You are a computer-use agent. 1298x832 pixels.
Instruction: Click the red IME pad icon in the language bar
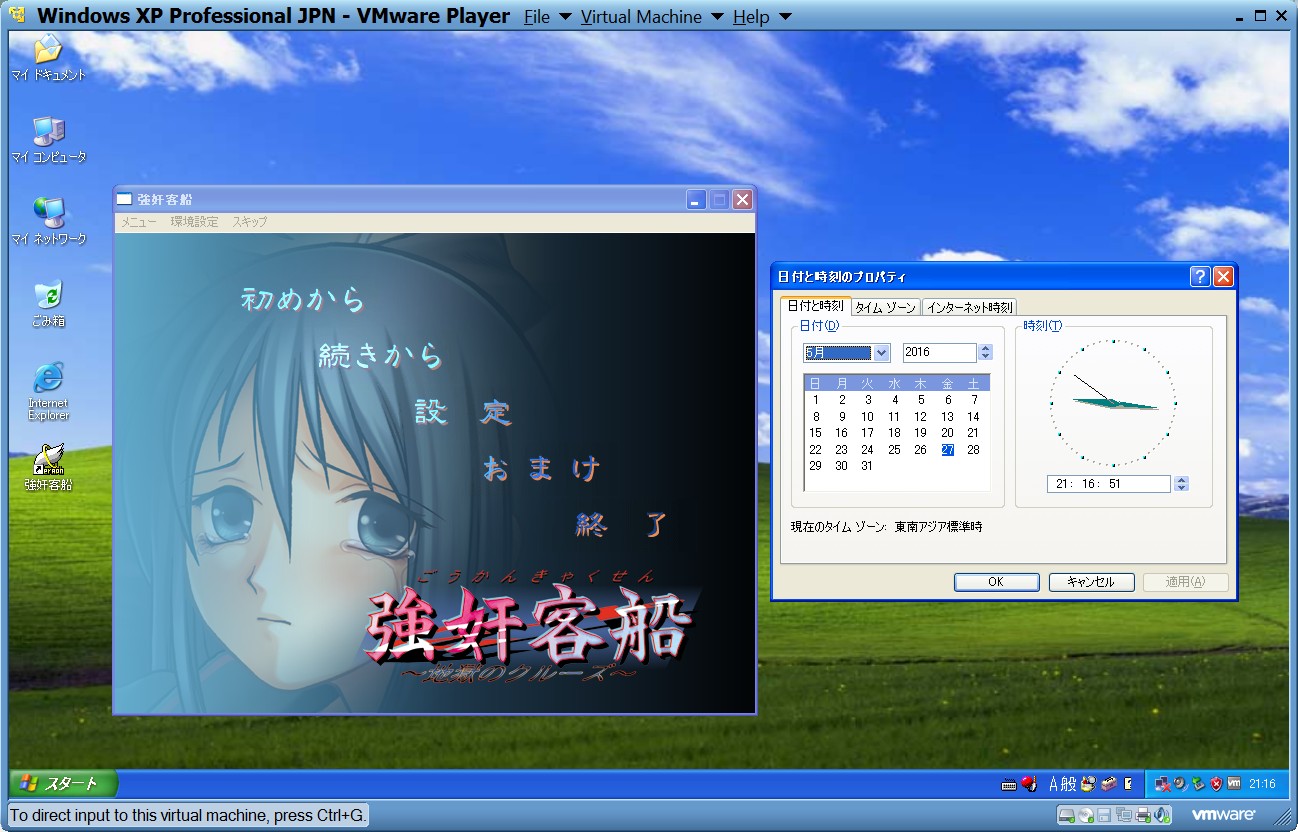click(1028, 784)
